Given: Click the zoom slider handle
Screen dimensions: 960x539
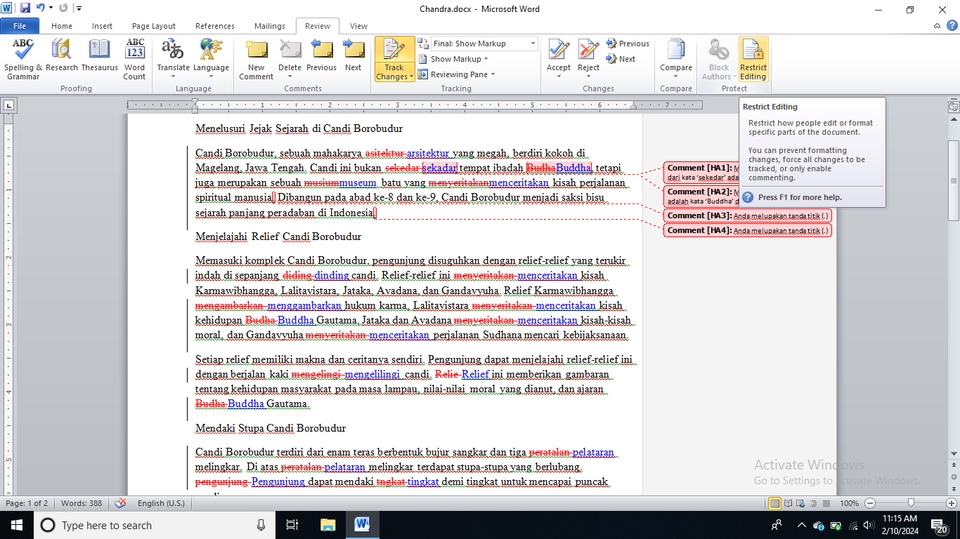Looking at the screenshot, I should click(x=911, y=503).
